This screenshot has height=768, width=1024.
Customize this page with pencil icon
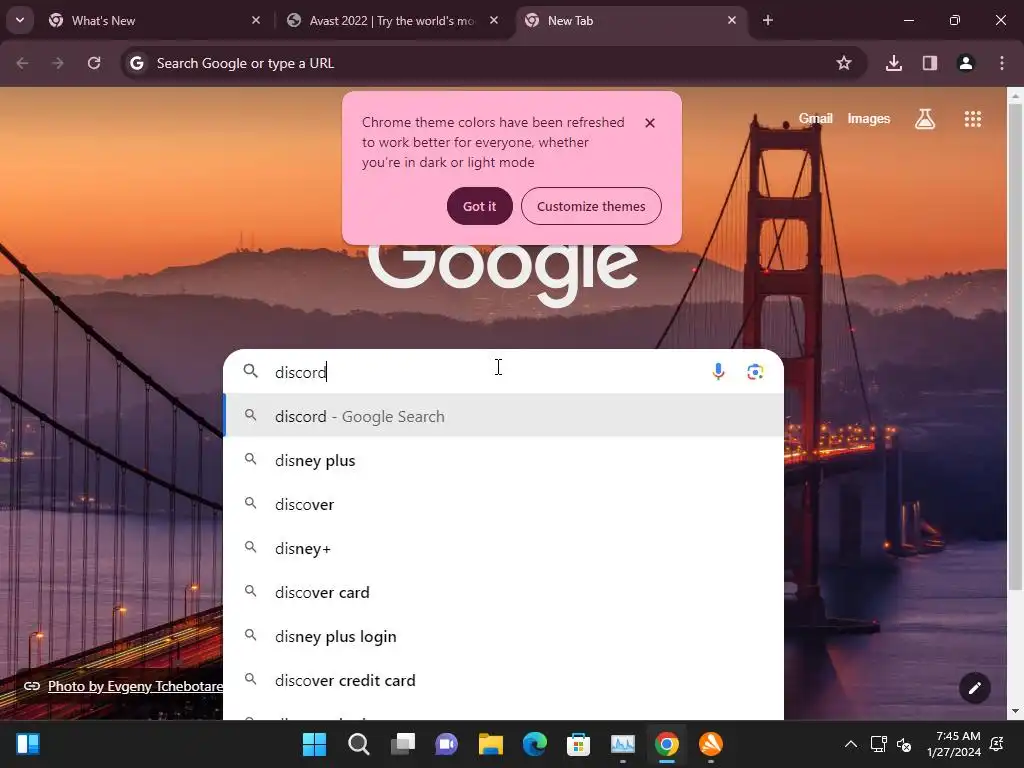[x=974, y=688]
